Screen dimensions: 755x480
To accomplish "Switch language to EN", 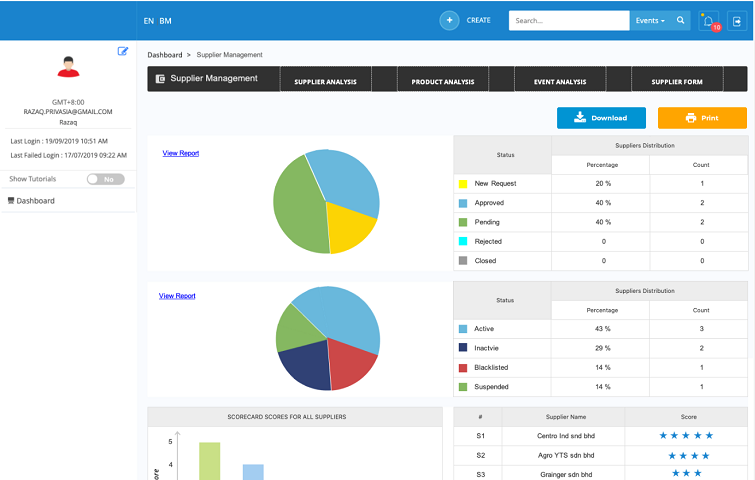I will pos(148,21).
